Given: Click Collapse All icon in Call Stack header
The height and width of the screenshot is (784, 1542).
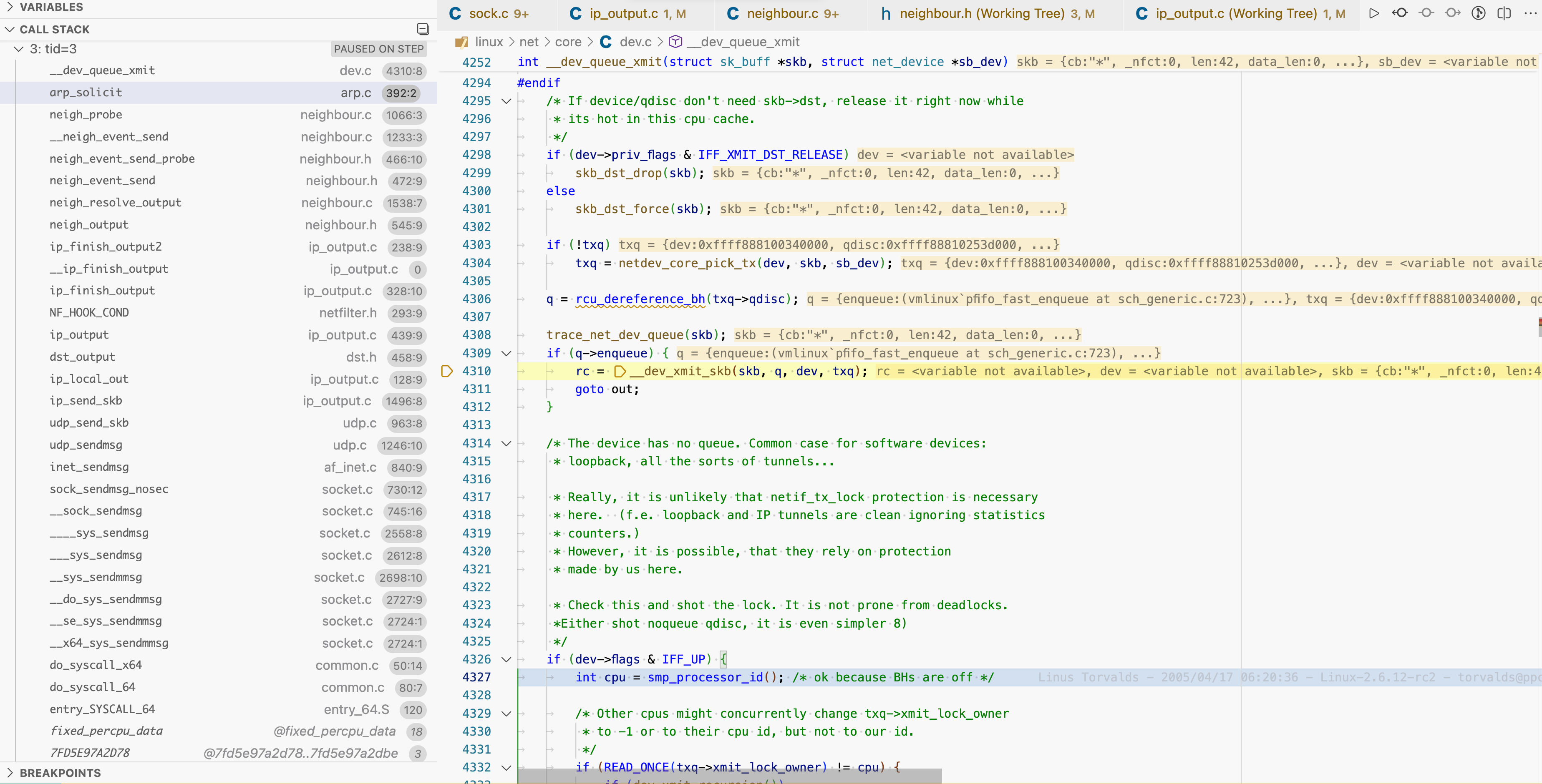Looking at the screenshot, I should (423, 29).
